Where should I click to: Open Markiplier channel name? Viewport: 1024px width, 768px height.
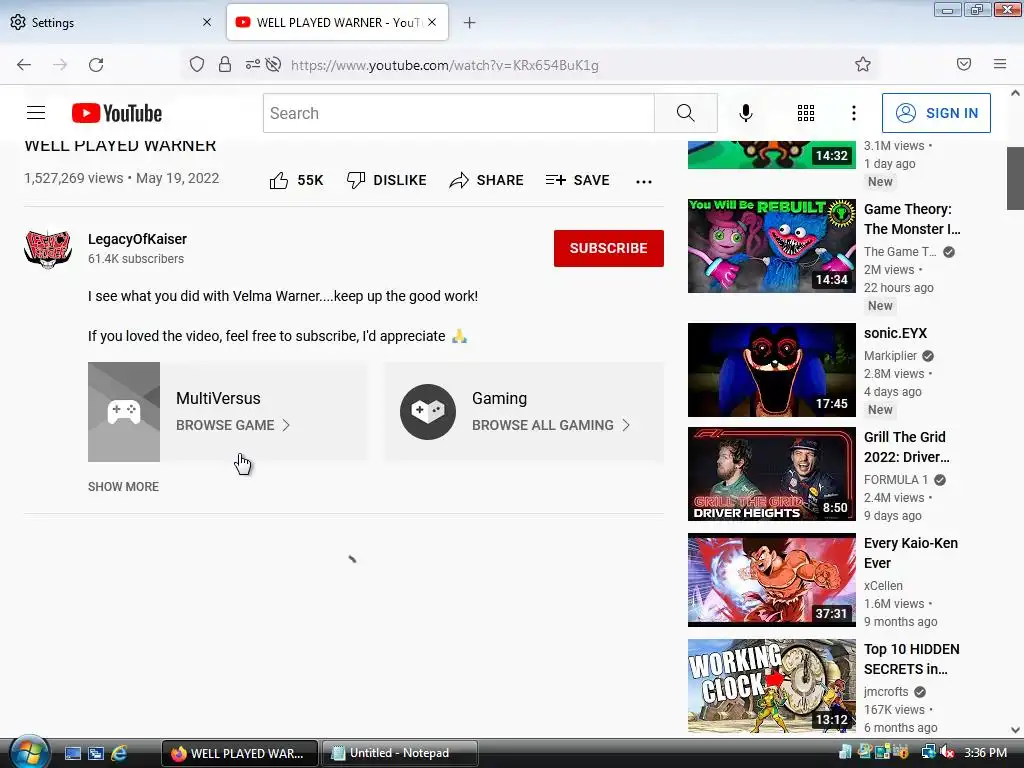[x=890, y=356]
